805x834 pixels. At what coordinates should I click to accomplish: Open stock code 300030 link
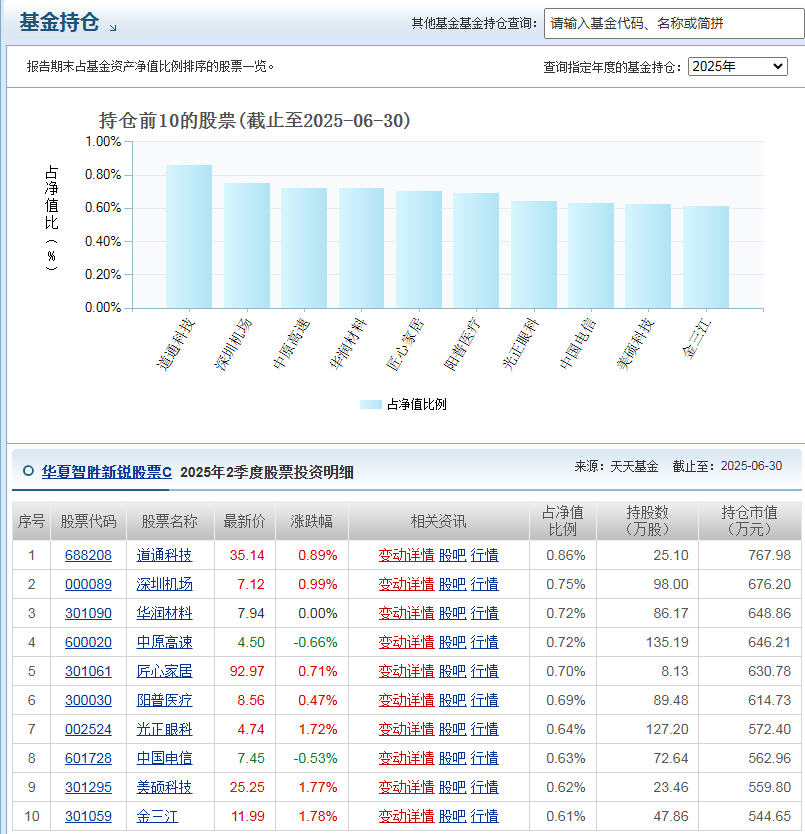coord(88,700)
